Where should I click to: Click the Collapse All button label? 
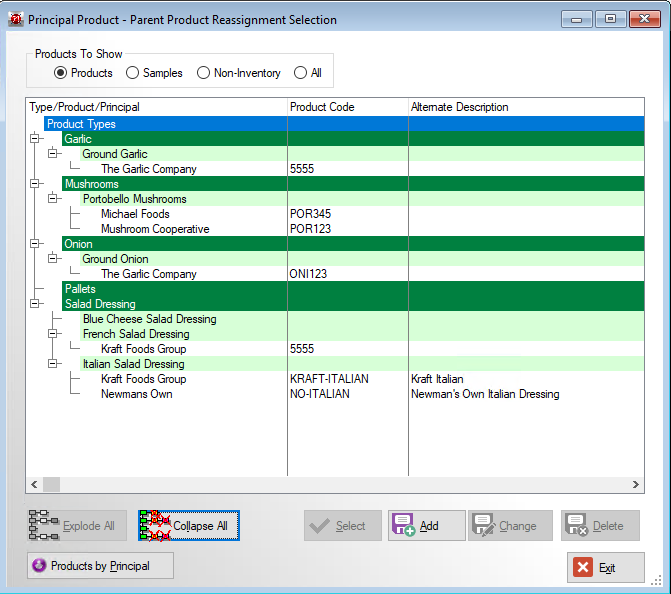(200, 526)
